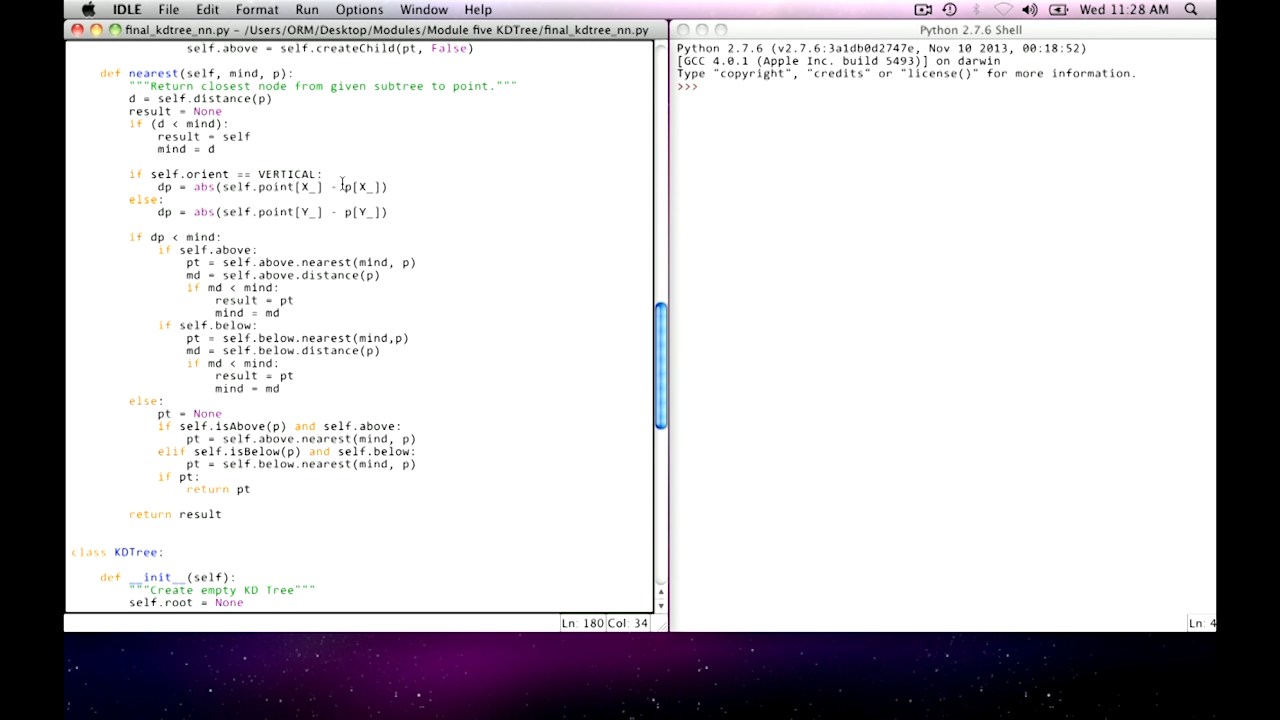The image size is (1280, 720).
Task: Open the File menu
Action: click(168, 10)
